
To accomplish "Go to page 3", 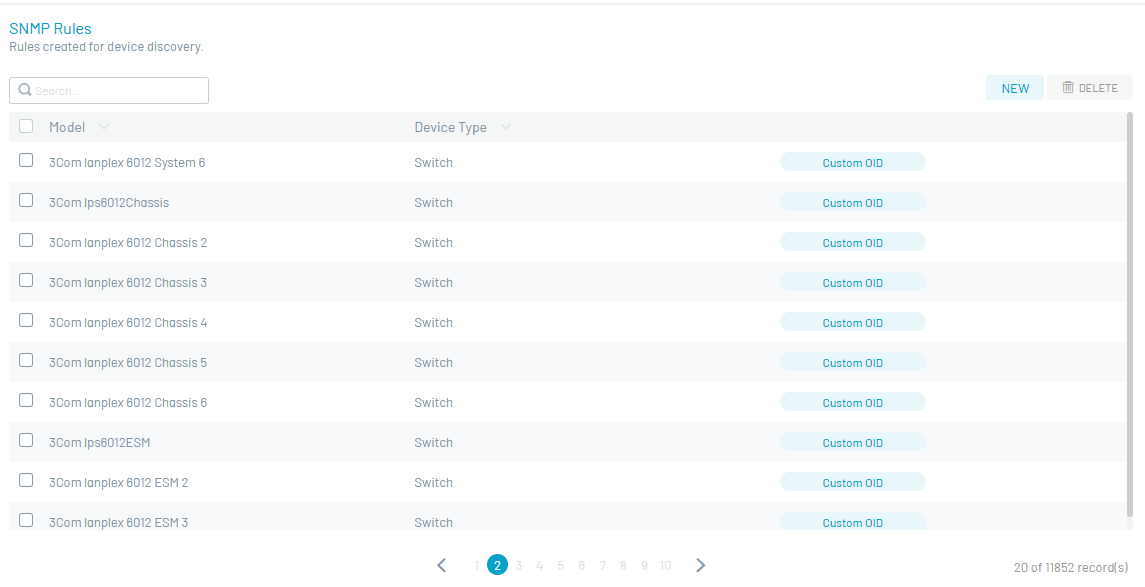I will pyautogui.click(x=518, y=565).
